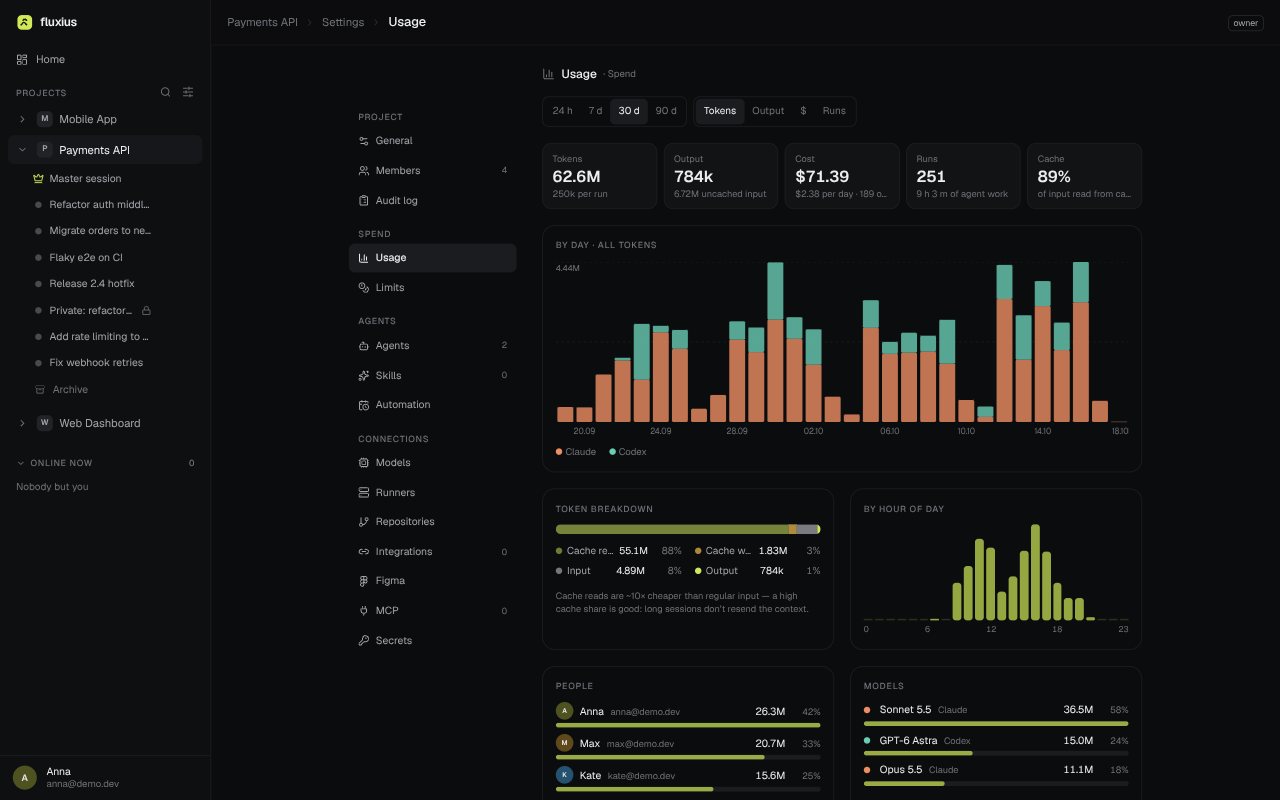
Task: Click the Models chip icon
Action: (364, 463)
